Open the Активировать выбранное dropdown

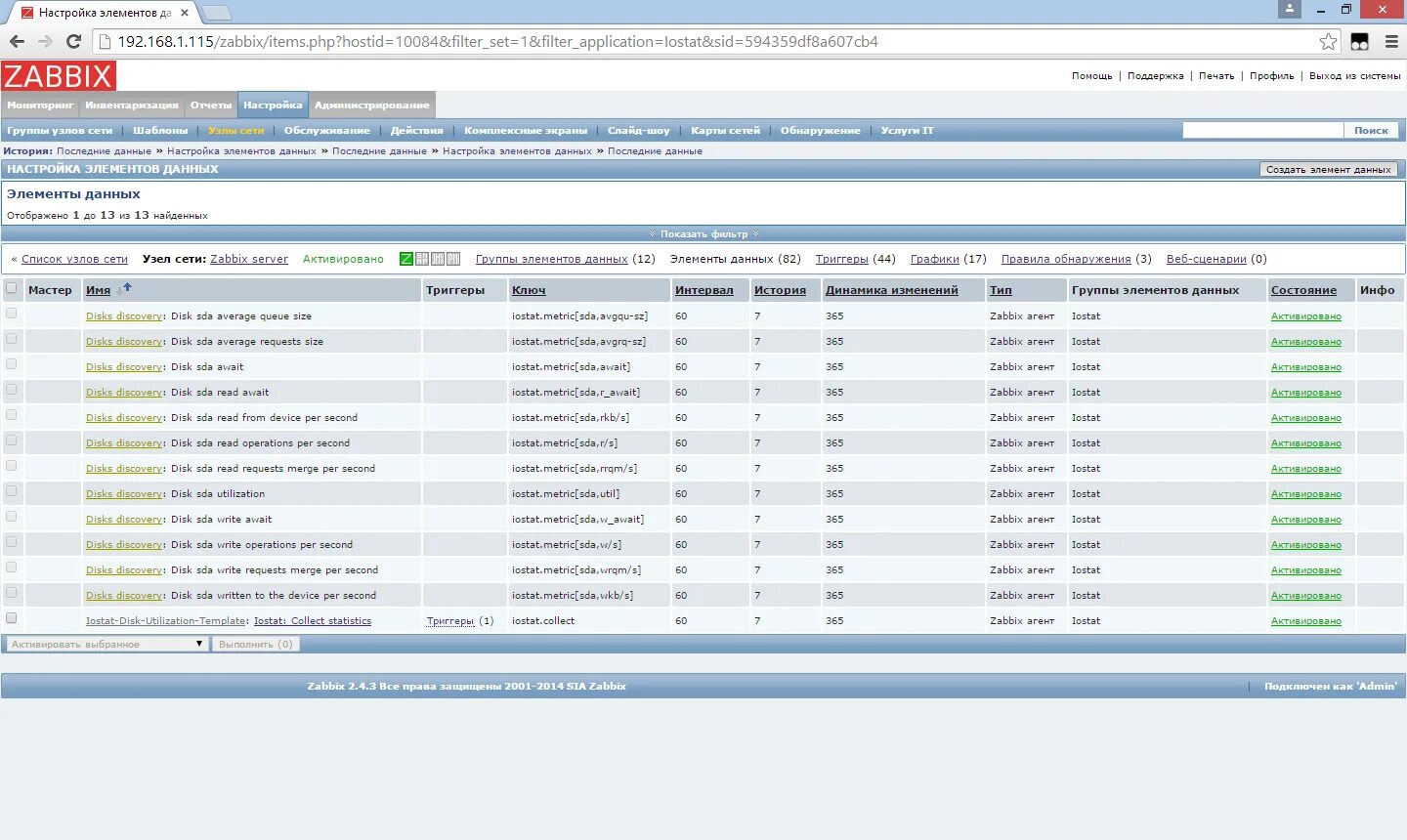(x=106, y=644)
